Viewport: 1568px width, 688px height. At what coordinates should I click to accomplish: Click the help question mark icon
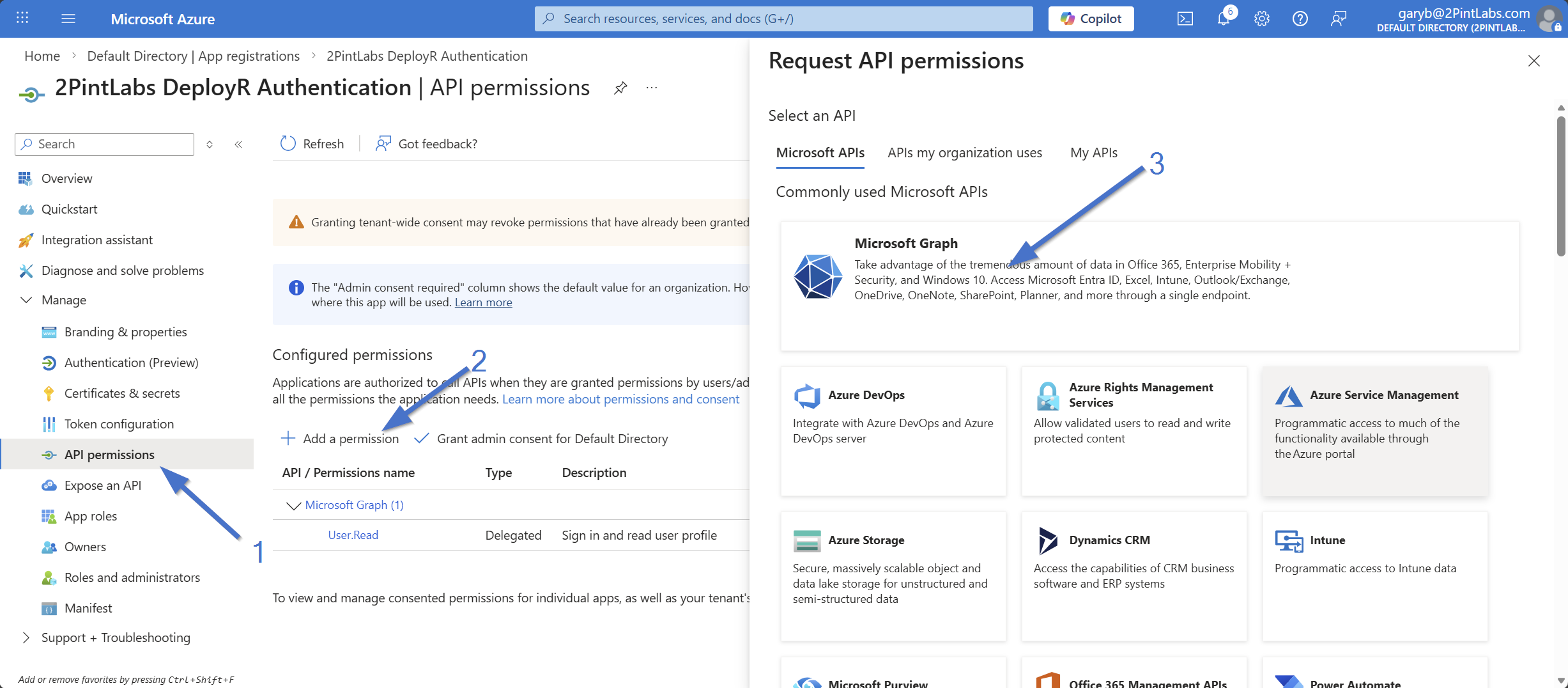1300,19
